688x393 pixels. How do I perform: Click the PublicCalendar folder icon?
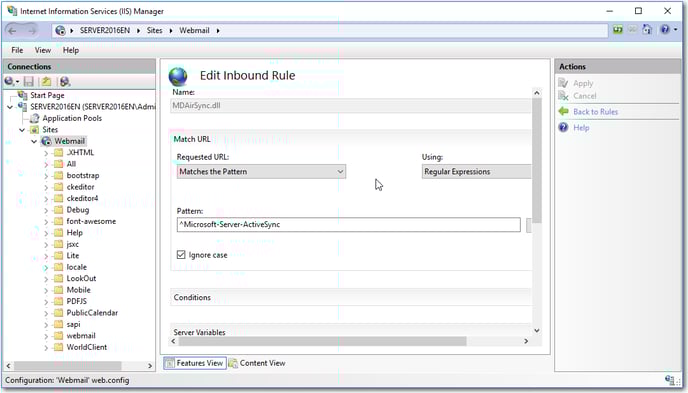point(58,313)
